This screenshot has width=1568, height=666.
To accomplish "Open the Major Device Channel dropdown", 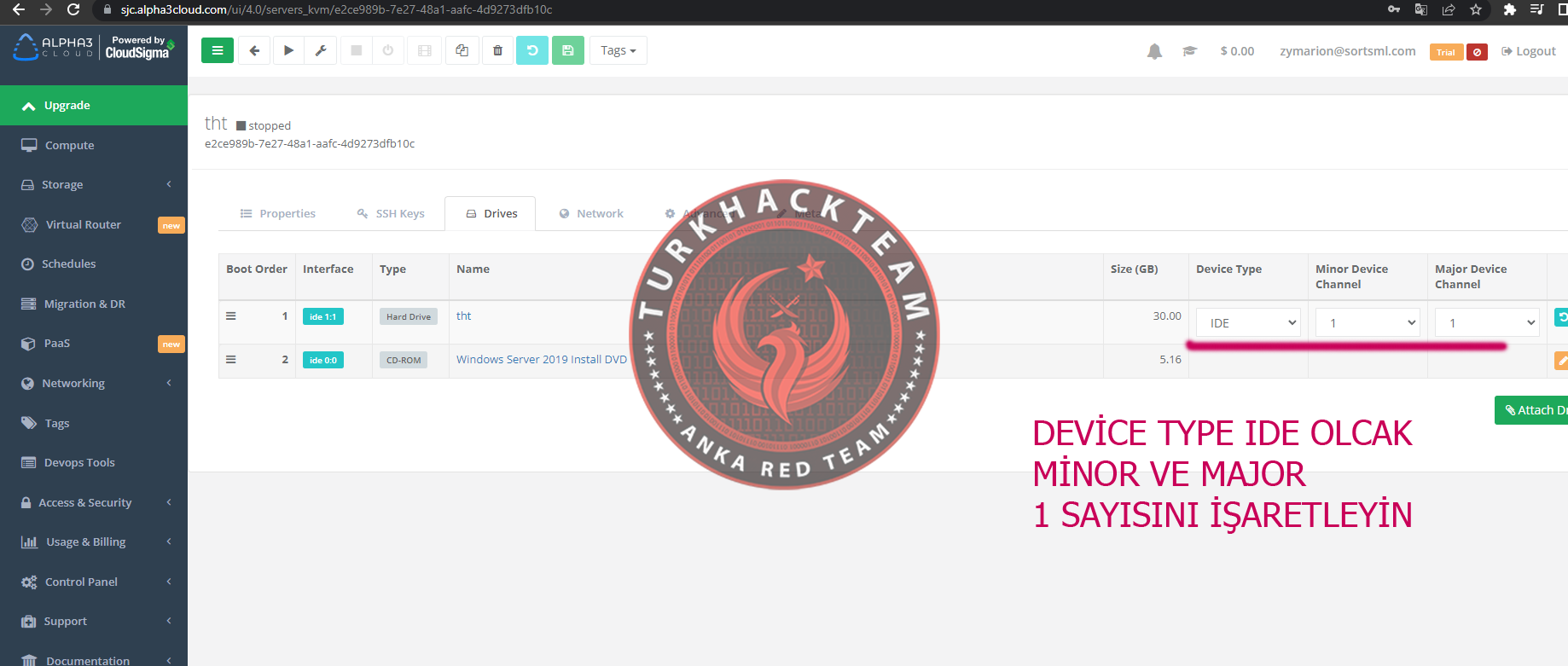I will (1487, 322).
